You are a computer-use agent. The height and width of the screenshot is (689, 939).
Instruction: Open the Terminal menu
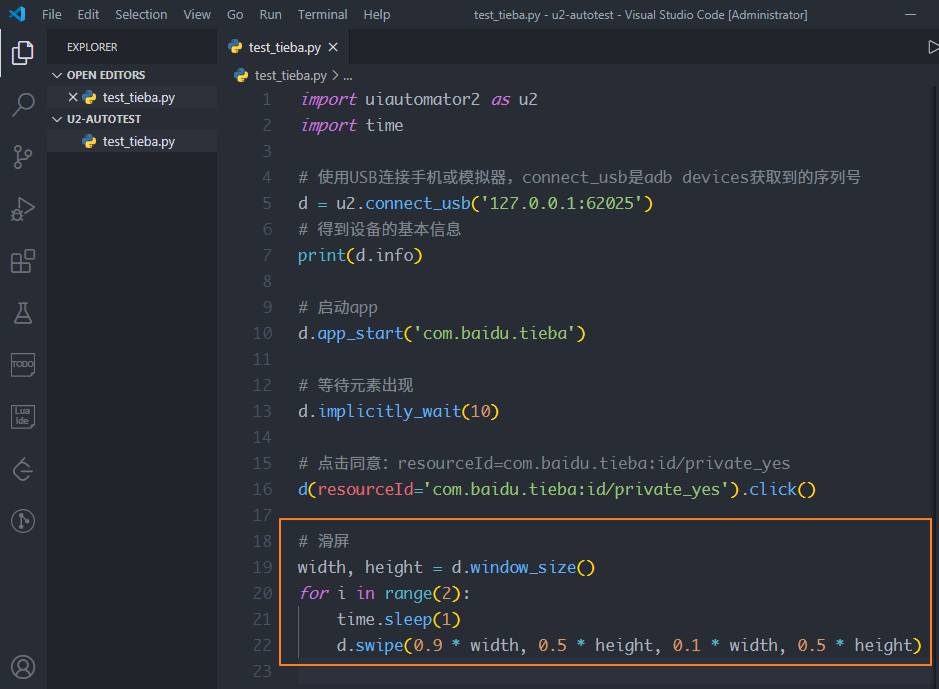tap(322, 14)
